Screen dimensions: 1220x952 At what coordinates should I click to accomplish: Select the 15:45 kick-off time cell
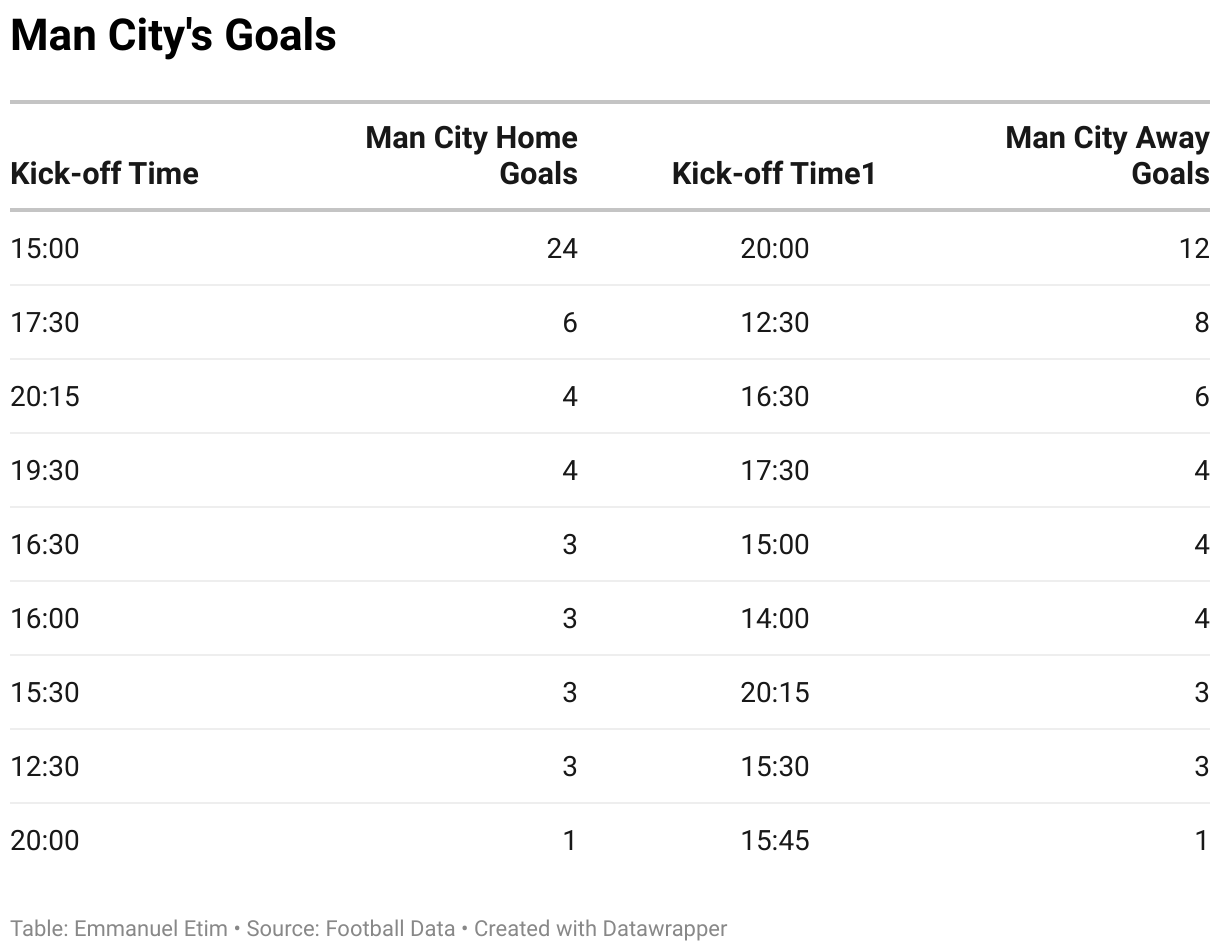coord(775,840)
